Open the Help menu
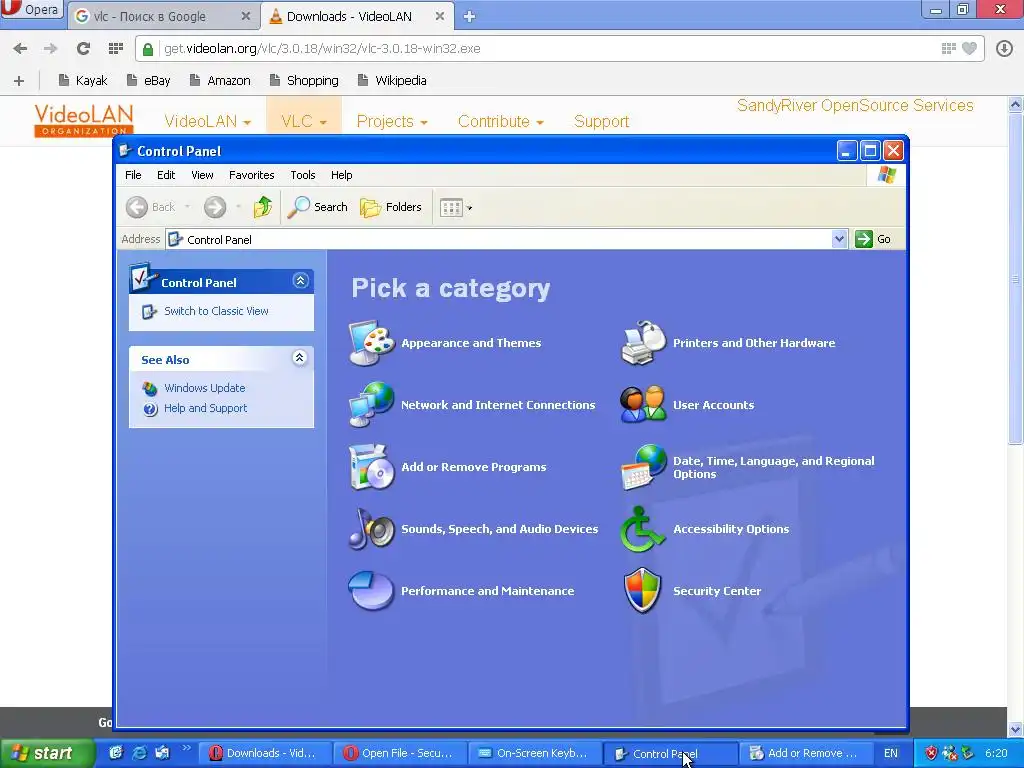1024x768 pixels. pyautogui.click(x=342, y=175)
